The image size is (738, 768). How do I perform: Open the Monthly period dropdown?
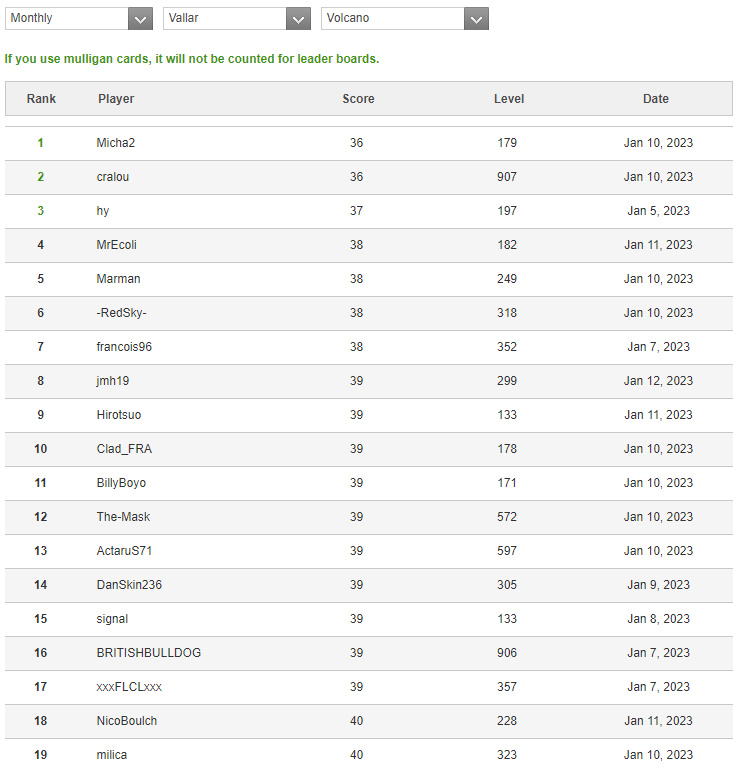pyautogui.click(x=78, y=18)
